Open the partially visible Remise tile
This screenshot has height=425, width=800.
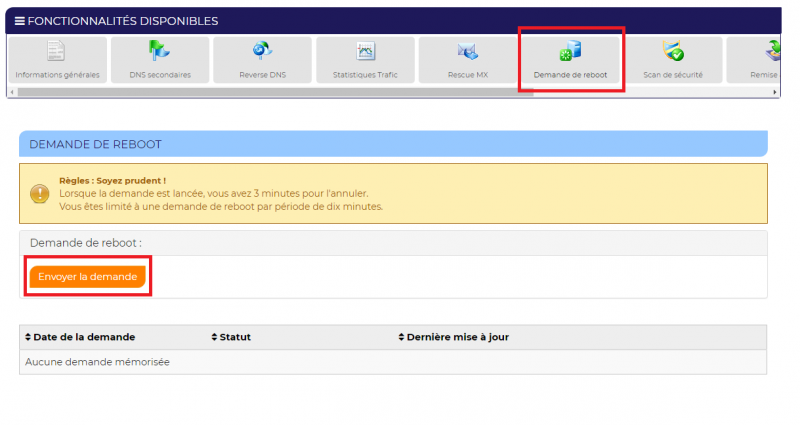(x=754, y=60)
